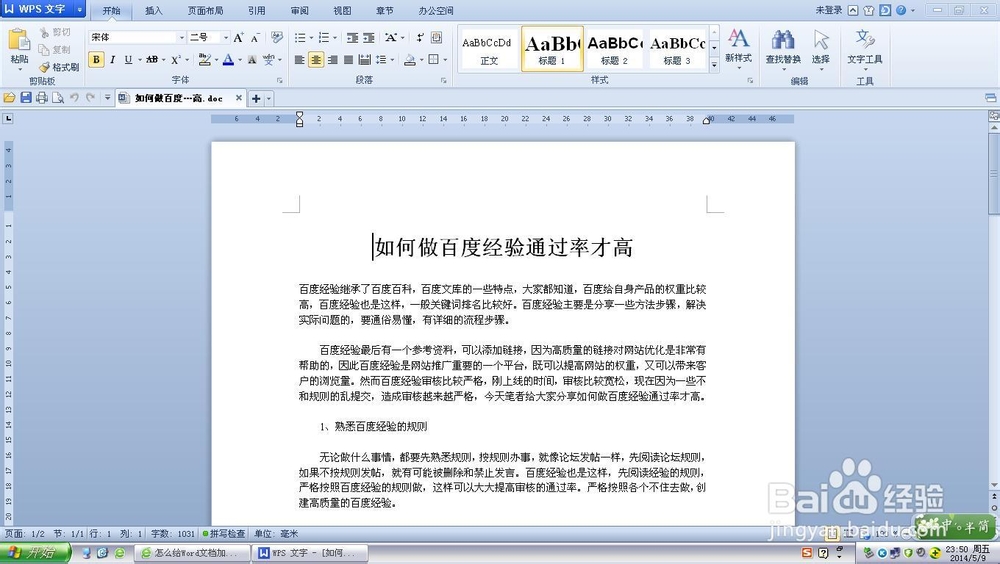Click the increase indent icon

click(369, 38)
